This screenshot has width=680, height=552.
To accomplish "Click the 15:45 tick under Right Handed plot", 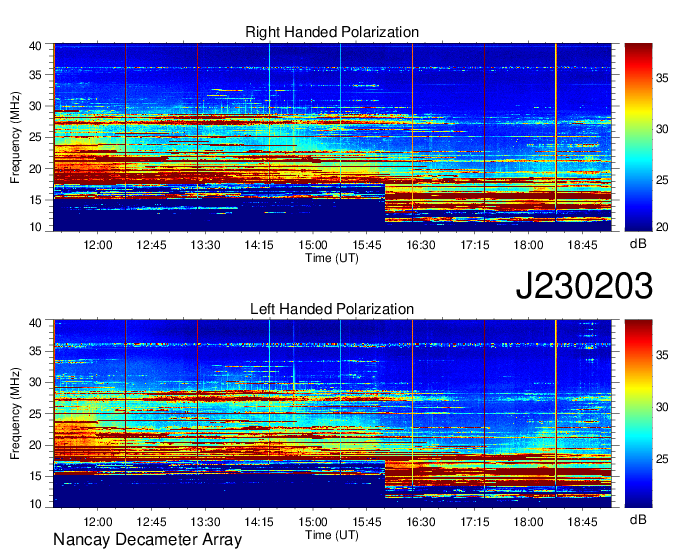I will click(x=367, y=245).
